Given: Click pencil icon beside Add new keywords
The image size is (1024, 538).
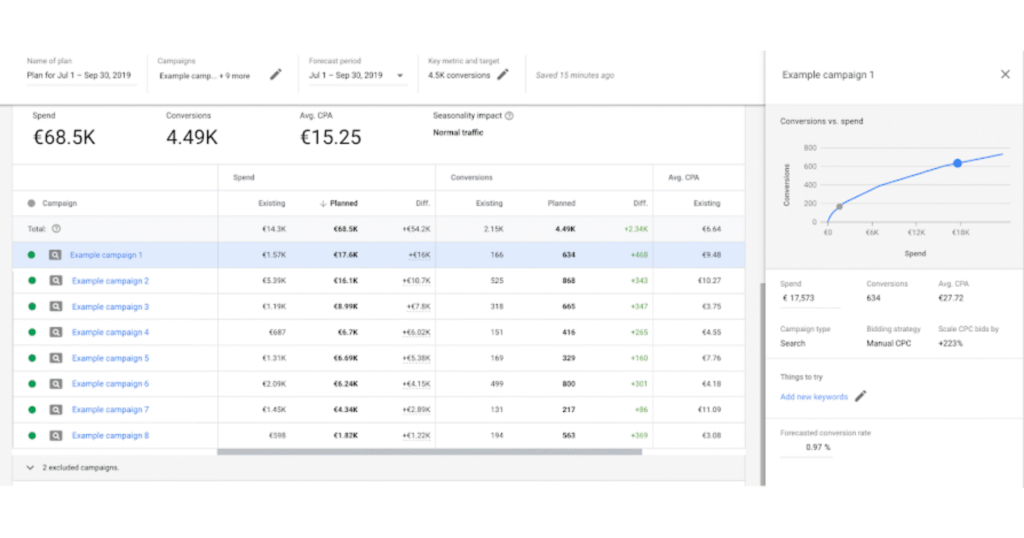Looking at the screenshot, I should [x=860, y=396].
